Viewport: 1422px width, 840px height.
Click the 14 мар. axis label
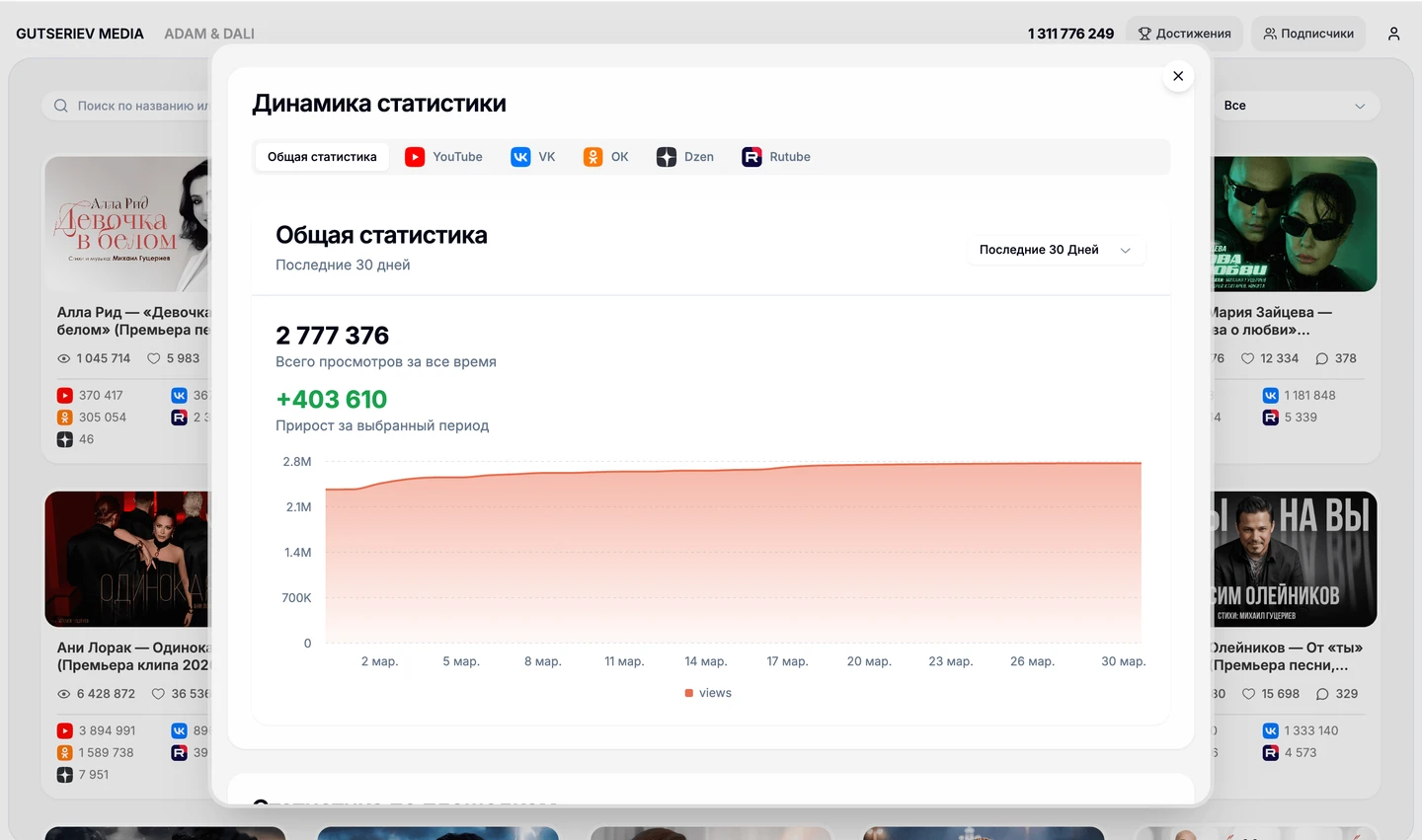point(706,661)
